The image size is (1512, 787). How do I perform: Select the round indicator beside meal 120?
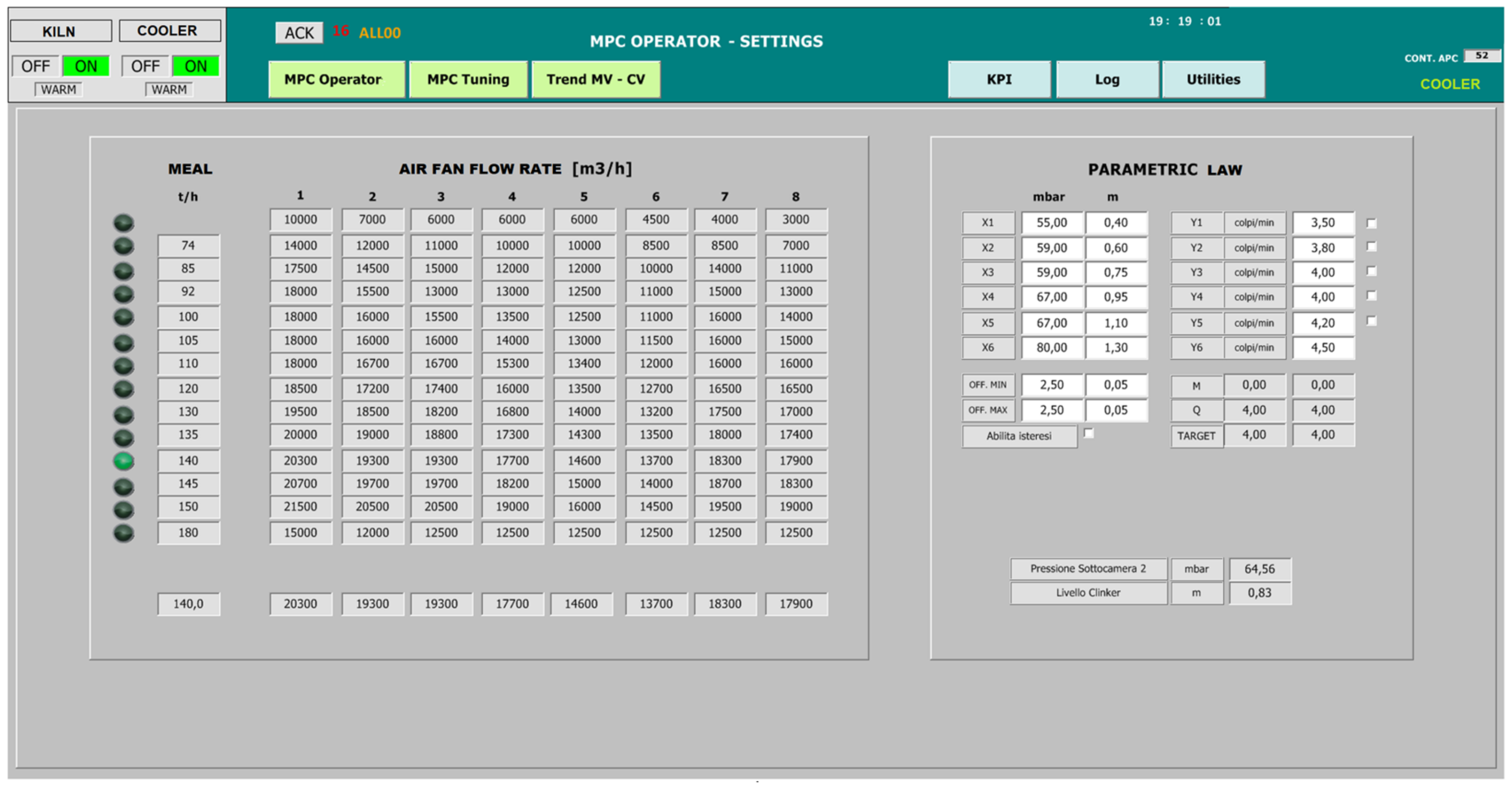point(123,389)
